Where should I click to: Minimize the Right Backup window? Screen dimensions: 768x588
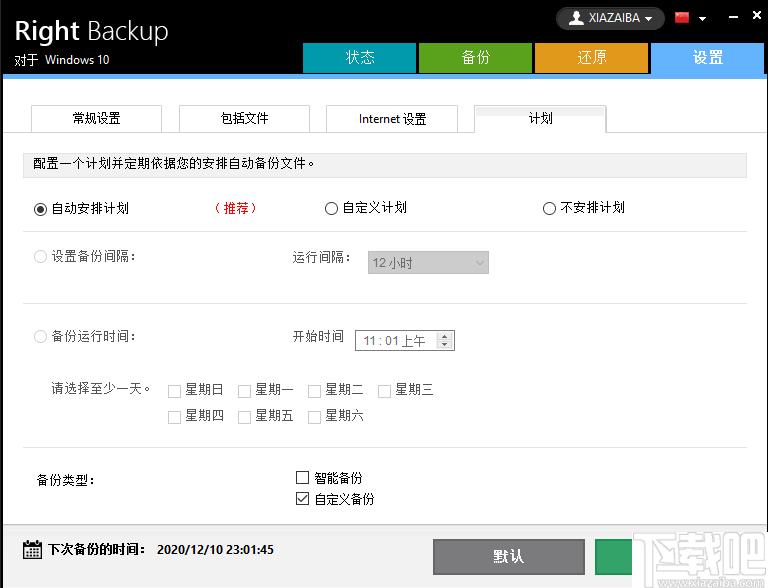point(733,17)
